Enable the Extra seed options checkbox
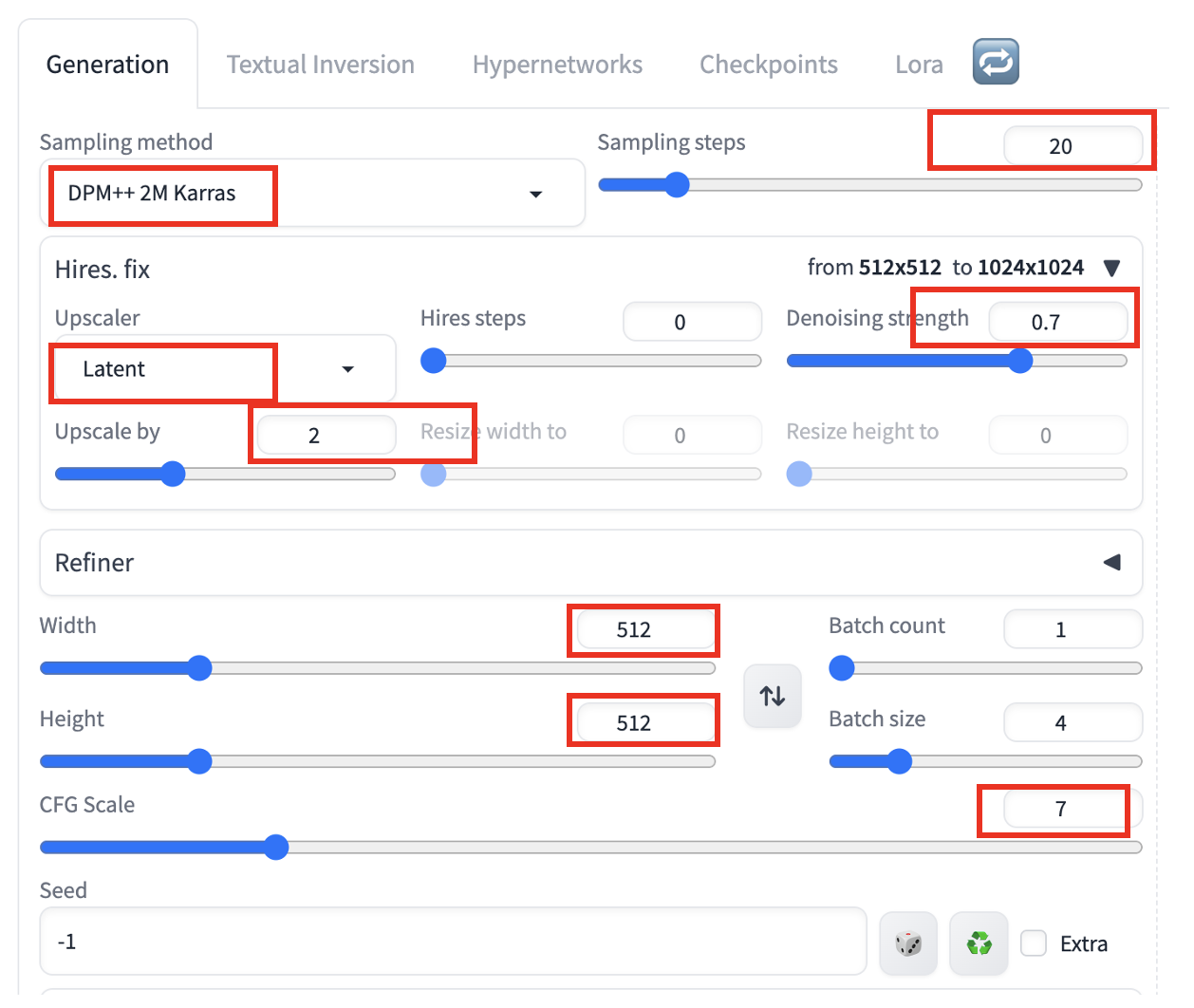The width and height of the screenshot is (1194, 1008). click(1034, 943)
